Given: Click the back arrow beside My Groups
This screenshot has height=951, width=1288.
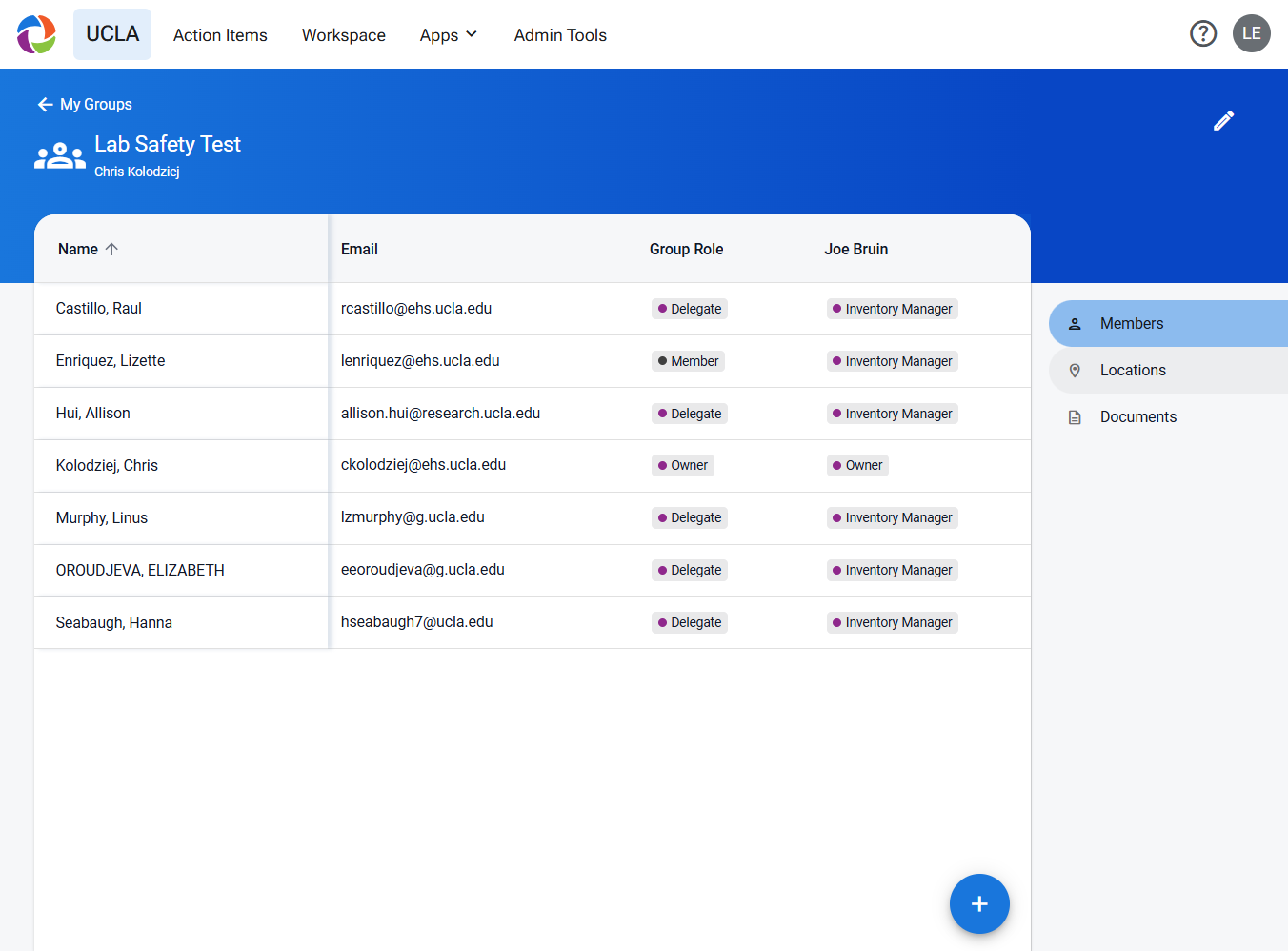Looking at the screenshot, I should pyautogui.click(x=45, y=104).
